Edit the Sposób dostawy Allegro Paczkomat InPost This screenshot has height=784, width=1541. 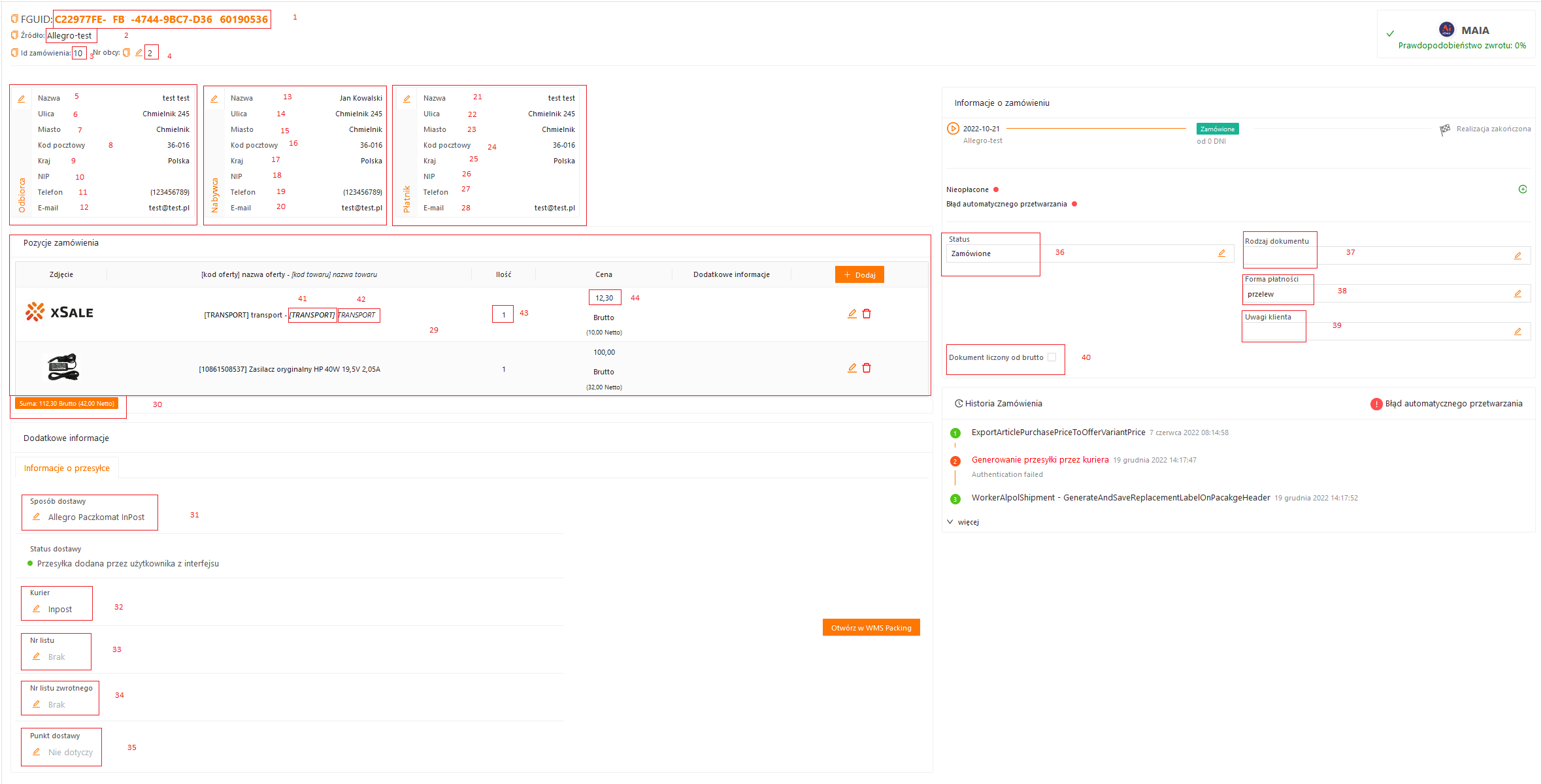pyautogui.click(x=37, y=517)
